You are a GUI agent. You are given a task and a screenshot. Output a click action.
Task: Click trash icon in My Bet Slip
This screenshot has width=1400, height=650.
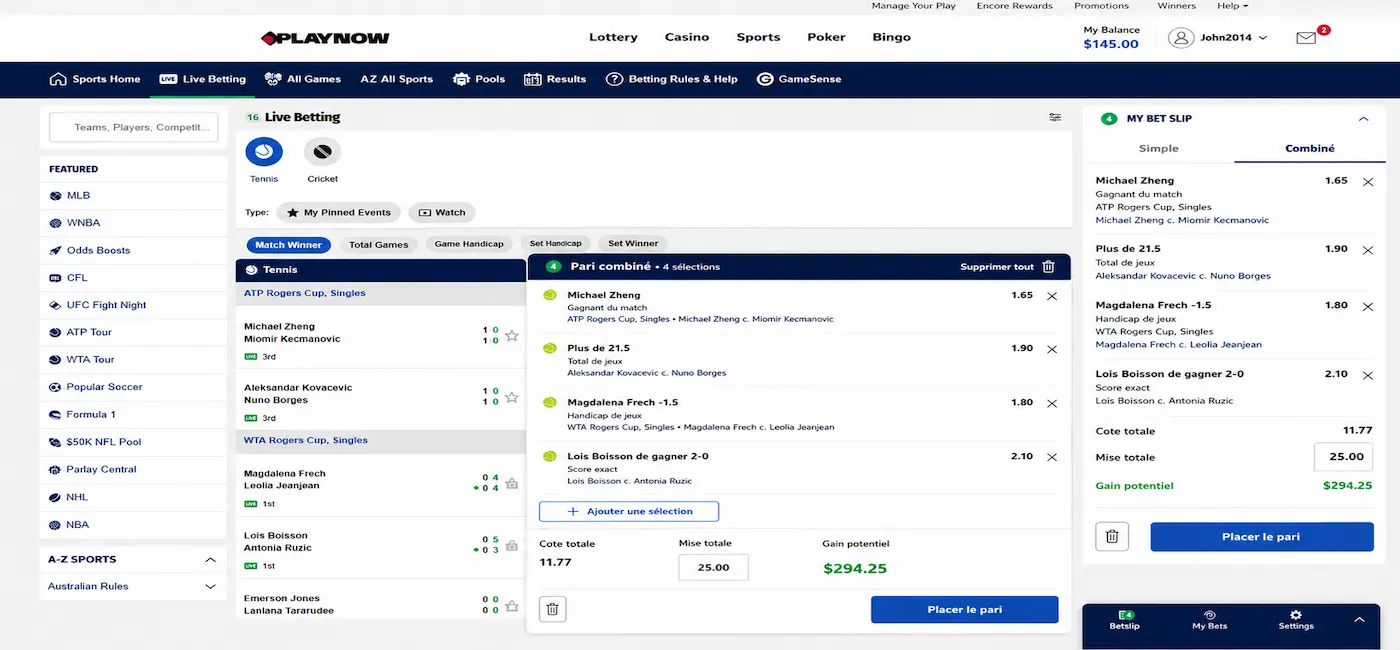1112,537
